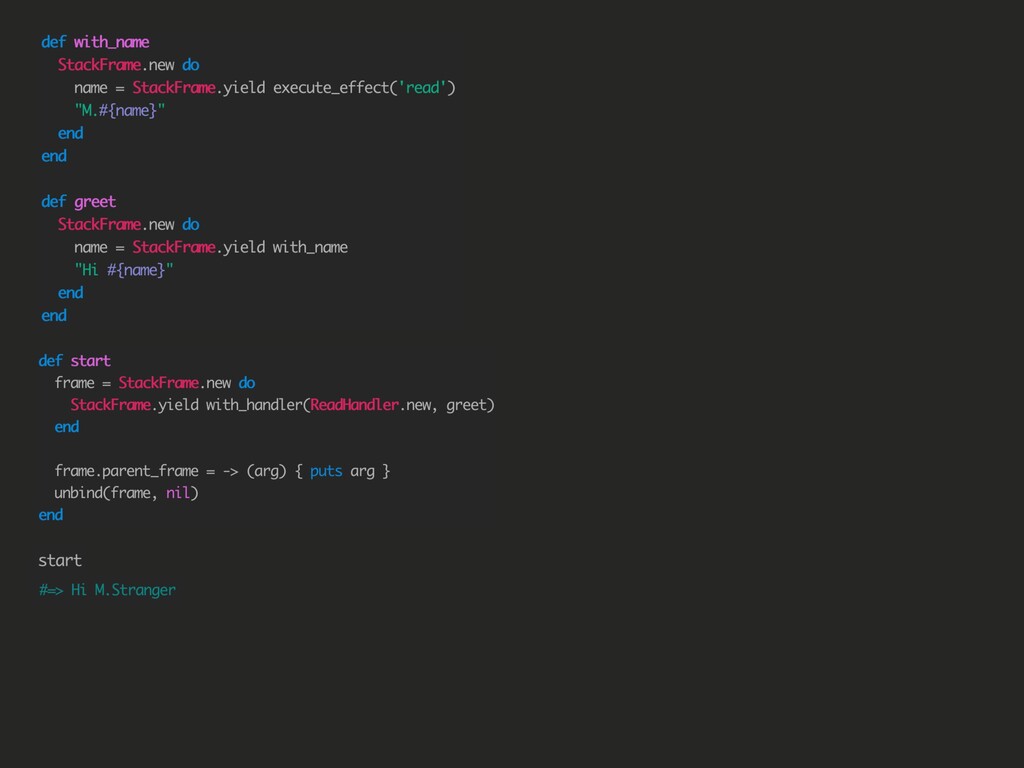Click the ReadHandler class name

click(x=355, y=405)
